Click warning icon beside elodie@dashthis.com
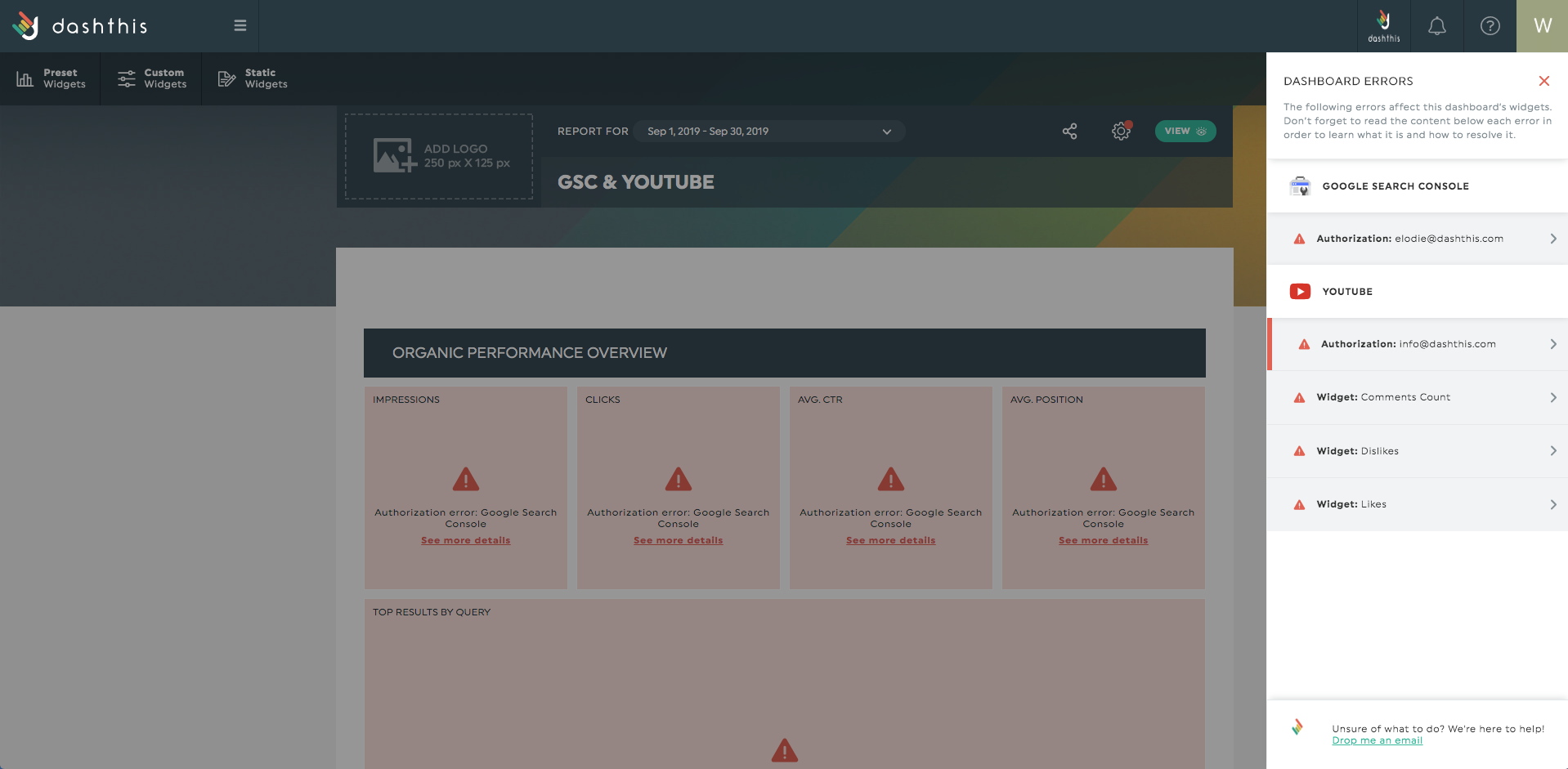The image size is (1568, 769). point(1299,239)
